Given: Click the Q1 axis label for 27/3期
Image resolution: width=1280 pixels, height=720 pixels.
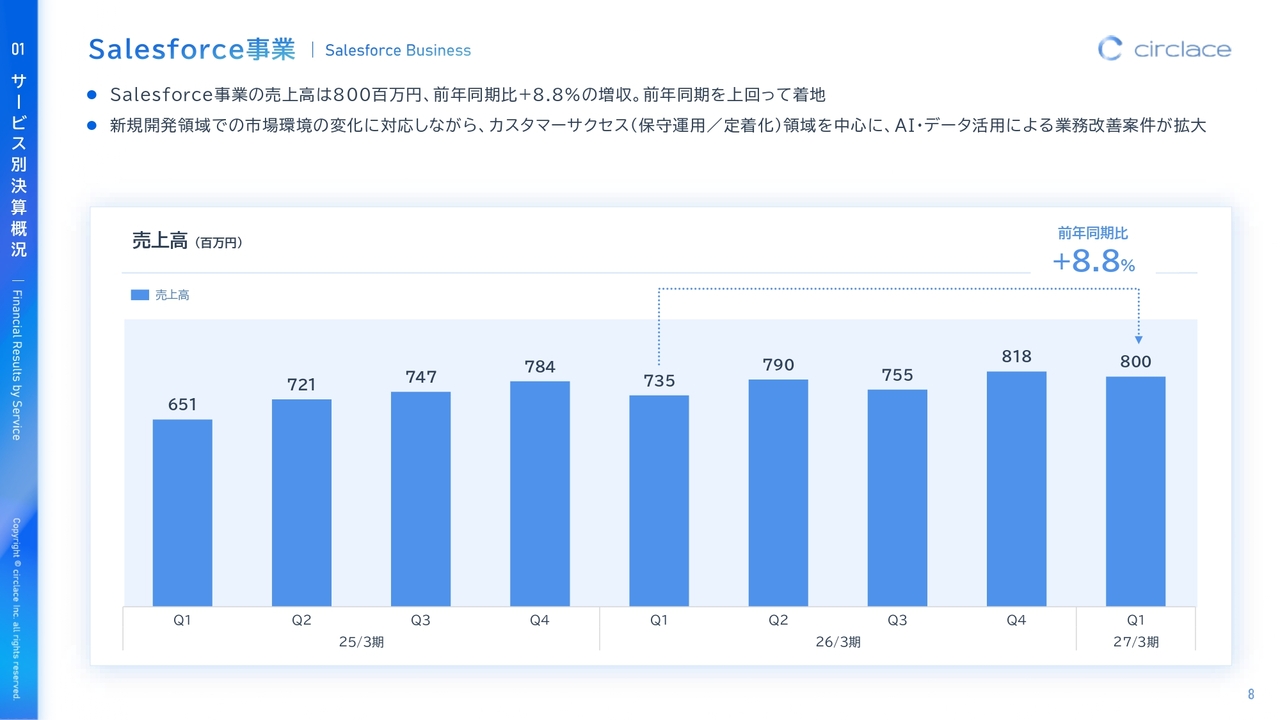Looking at the screenshot, I should click(x=1136, y=620).
